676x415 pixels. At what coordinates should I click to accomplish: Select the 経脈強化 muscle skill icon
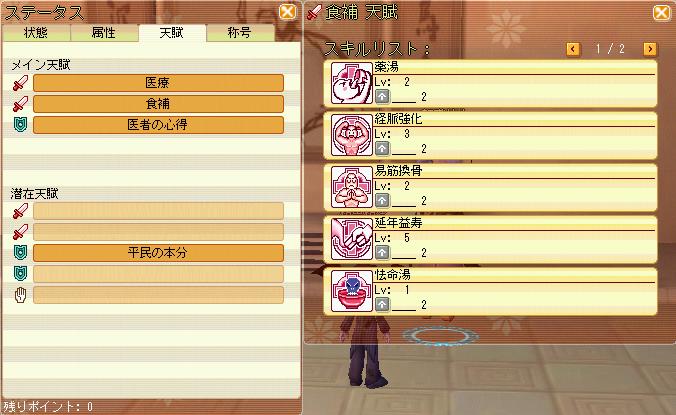[351, 135]
